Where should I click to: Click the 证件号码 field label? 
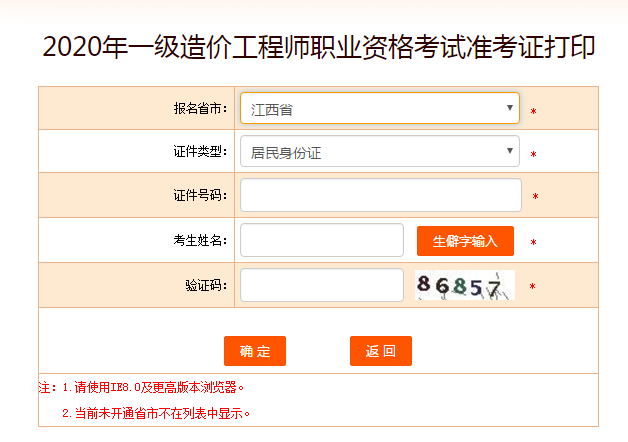(200, 196)
